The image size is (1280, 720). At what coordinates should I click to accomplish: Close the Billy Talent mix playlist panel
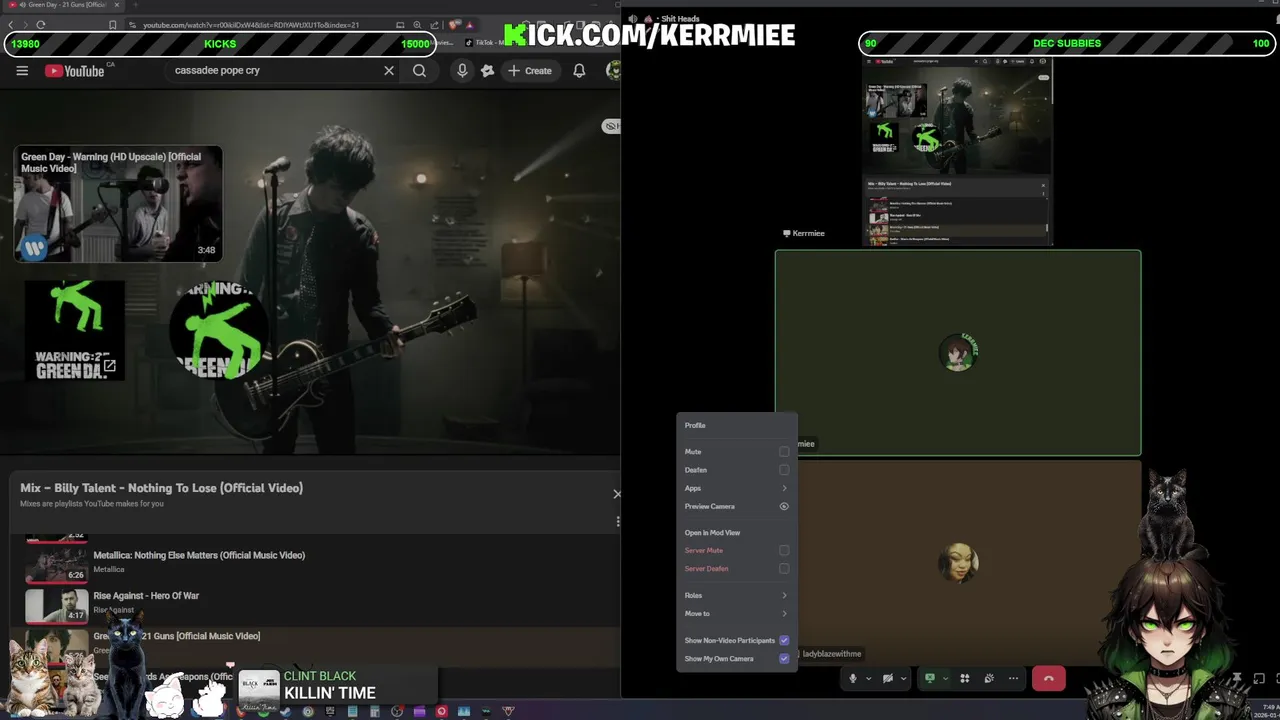617,493
